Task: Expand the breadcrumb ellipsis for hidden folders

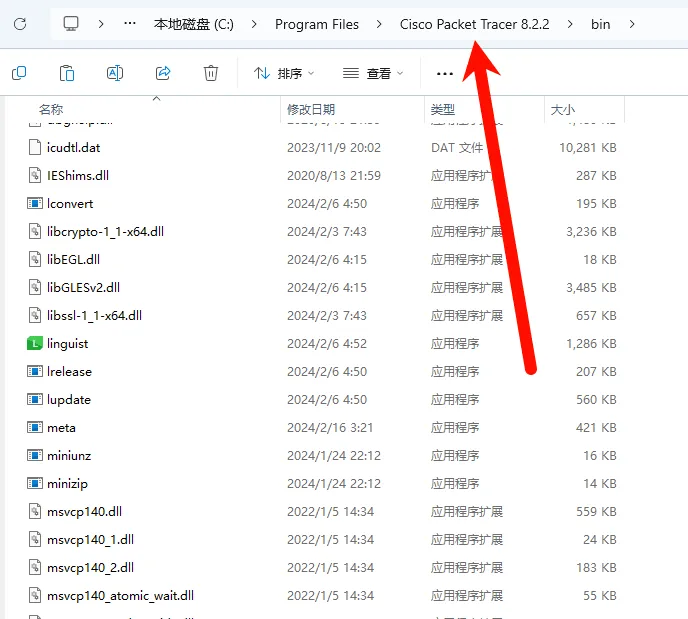Action: (x=130, y=24)
